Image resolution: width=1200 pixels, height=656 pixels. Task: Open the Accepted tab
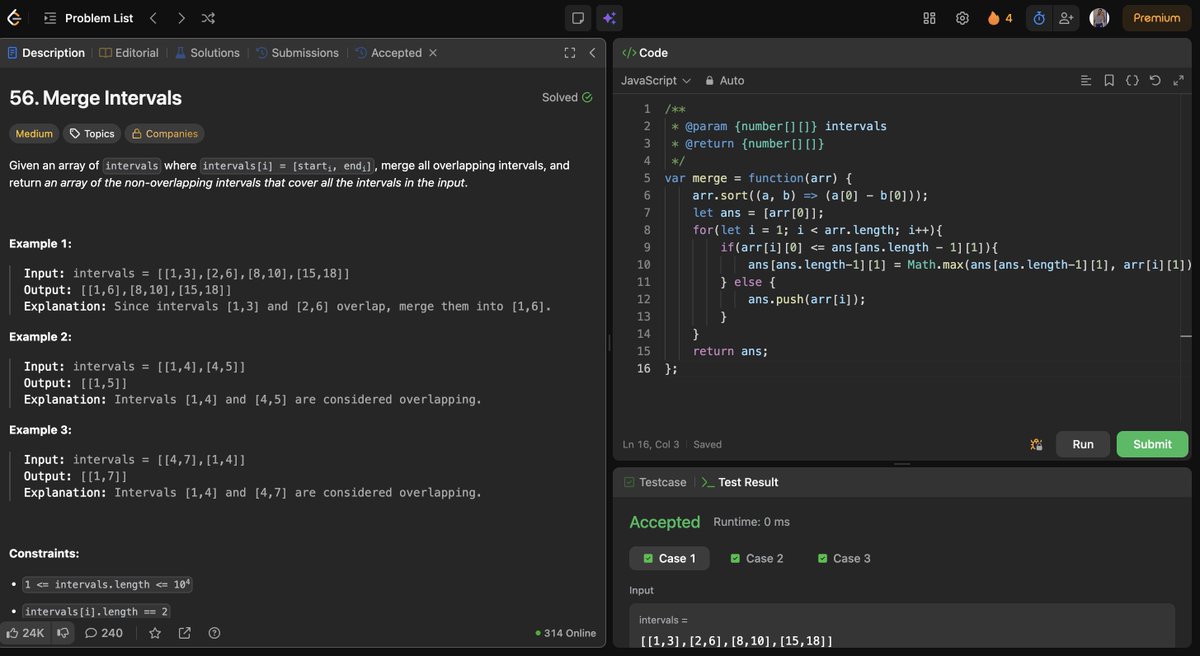[x=388, y=53]
